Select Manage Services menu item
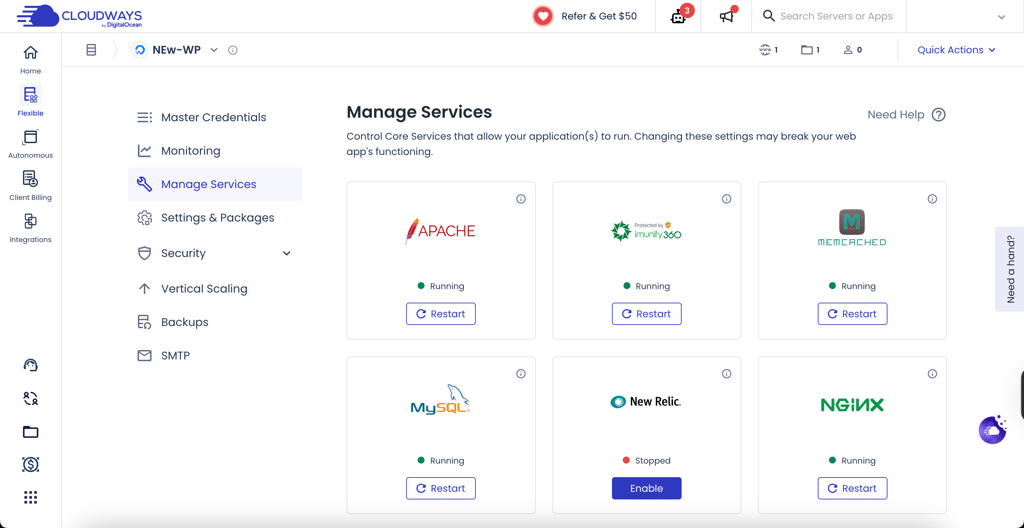 (x=215, y=184)
